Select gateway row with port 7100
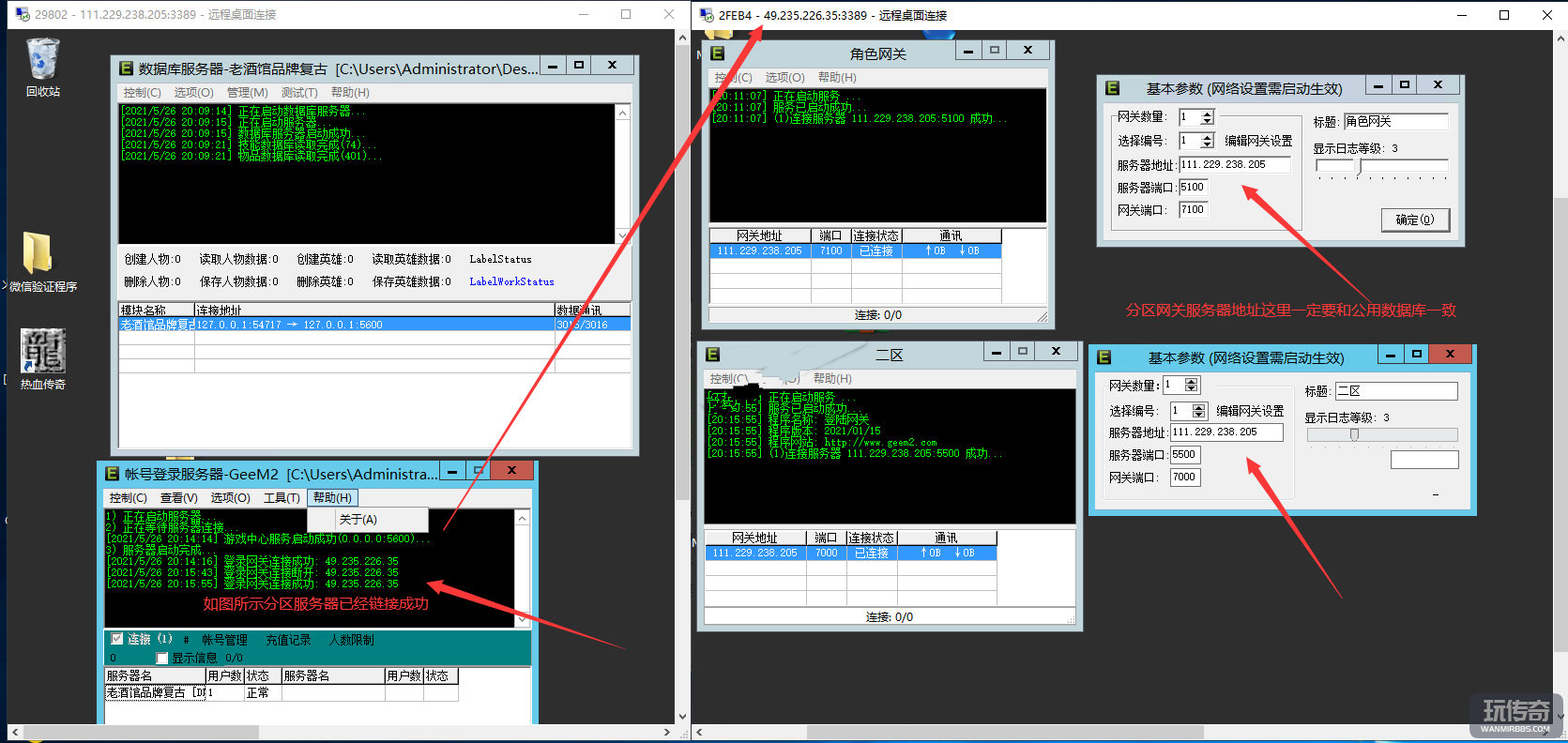The width and height of the screenshot is (1568, 743). (855, 250)
